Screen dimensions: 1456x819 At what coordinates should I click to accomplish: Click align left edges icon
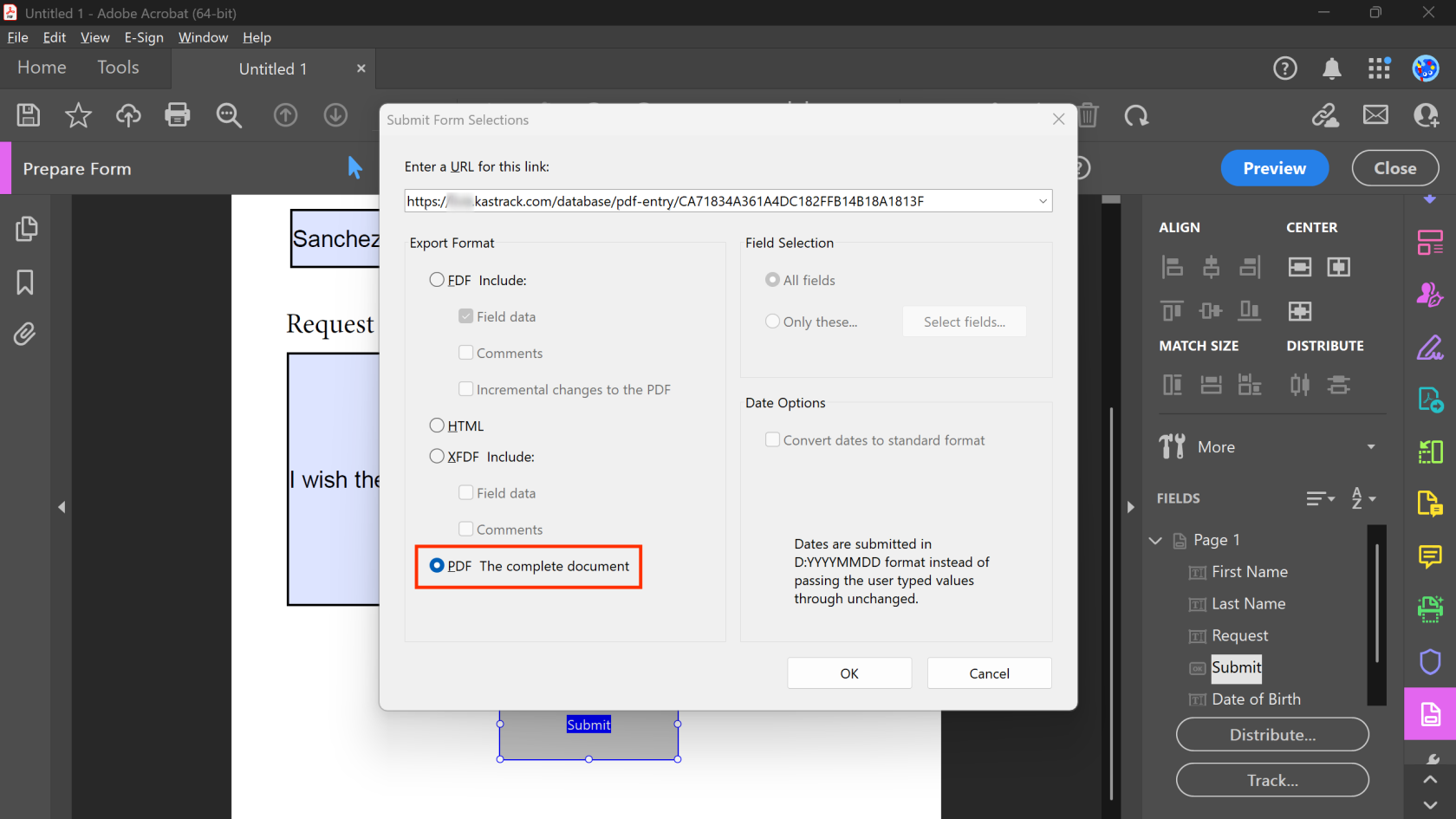[1172, 267]
